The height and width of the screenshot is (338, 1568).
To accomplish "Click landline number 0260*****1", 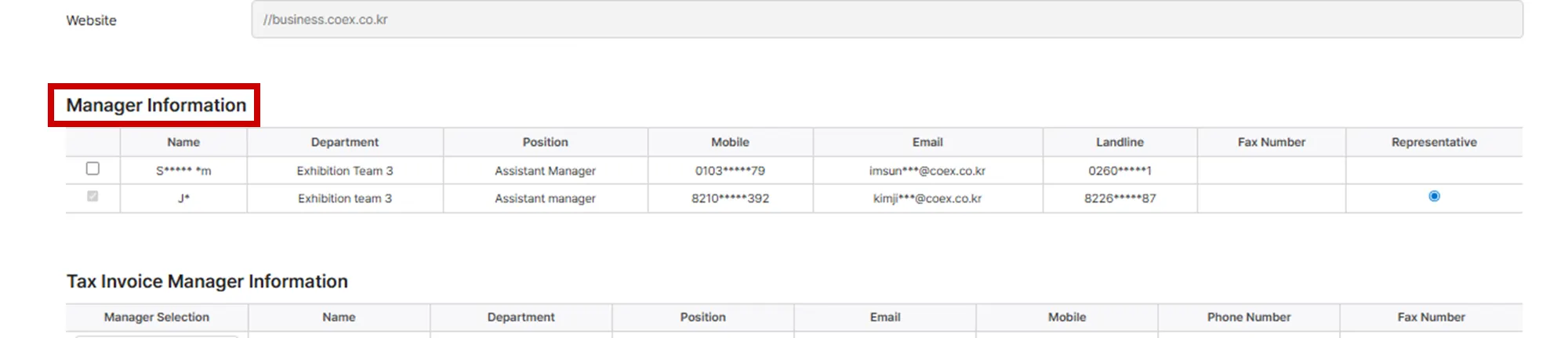I will click(x=1120, y=170).
